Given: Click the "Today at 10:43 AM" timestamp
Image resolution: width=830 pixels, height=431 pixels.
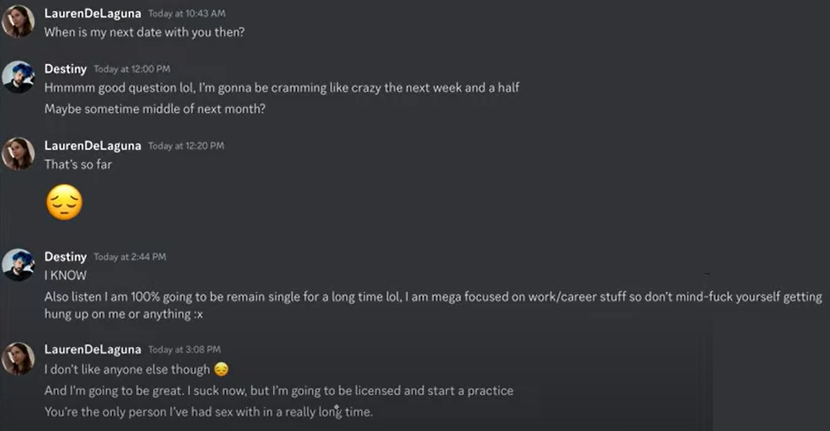Looking at the screenshot, I should (186, 14).
